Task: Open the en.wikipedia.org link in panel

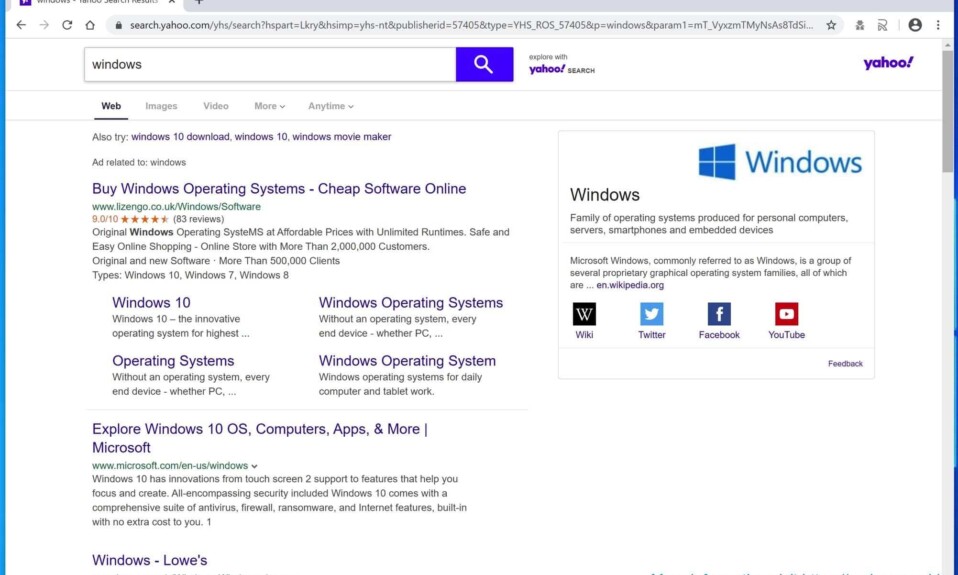Action: coord(630,285)
